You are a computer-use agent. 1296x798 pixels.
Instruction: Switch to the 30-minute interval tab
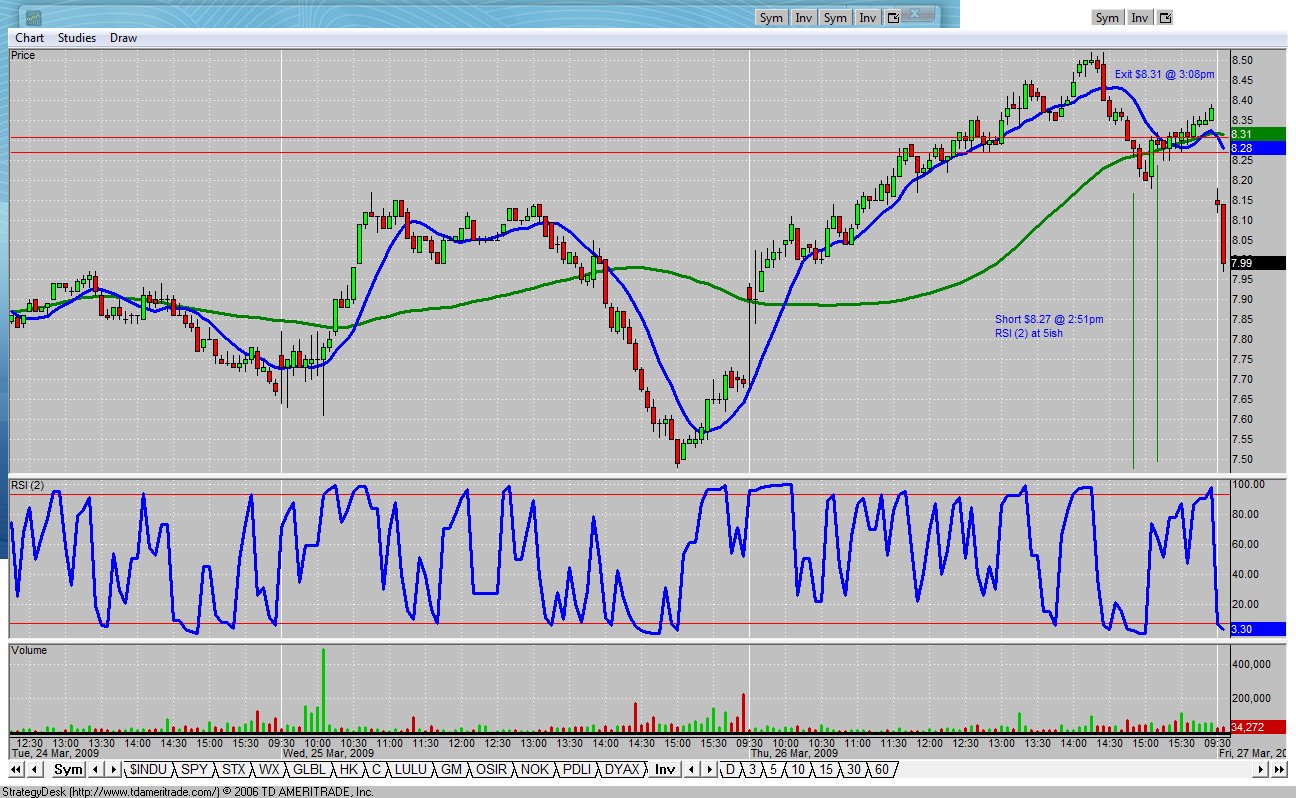pos(854,769)
